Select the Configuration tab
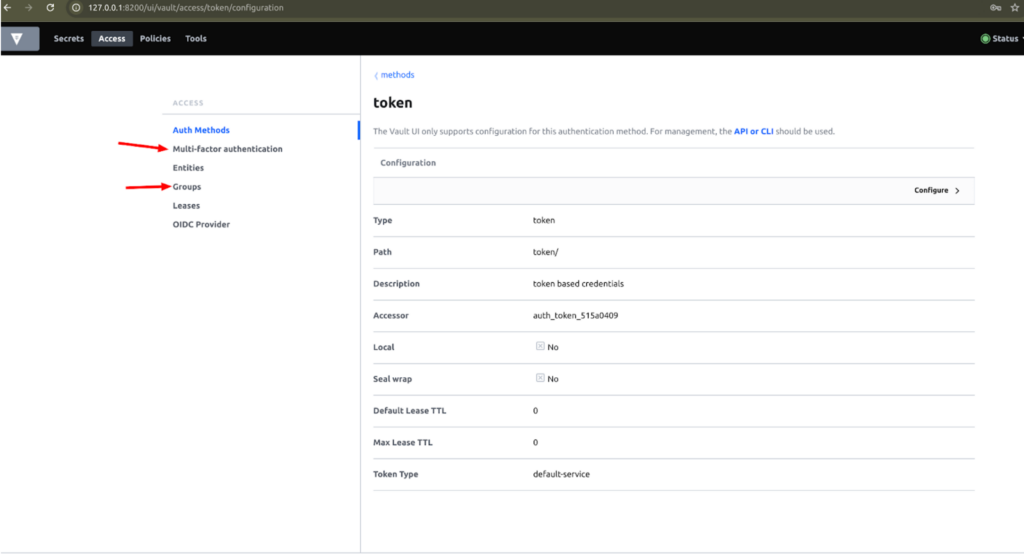This screenshot has width=1024, height=557. [408, 162]
